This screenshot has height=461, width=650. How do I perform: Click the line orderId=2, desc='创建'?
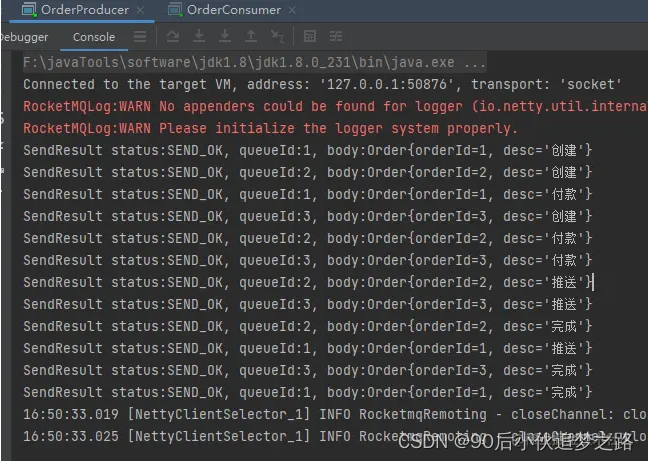[308, 172]
